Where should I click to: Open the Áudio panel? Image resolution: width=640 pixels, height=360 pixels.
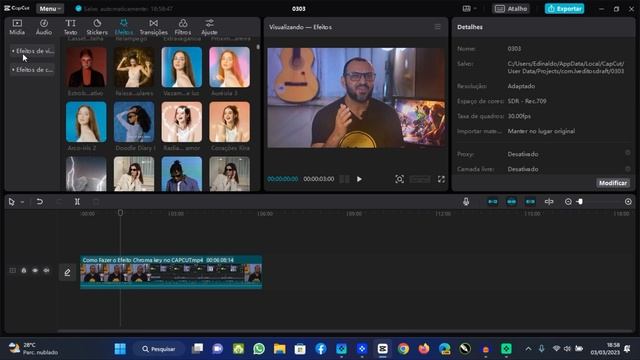44,27
